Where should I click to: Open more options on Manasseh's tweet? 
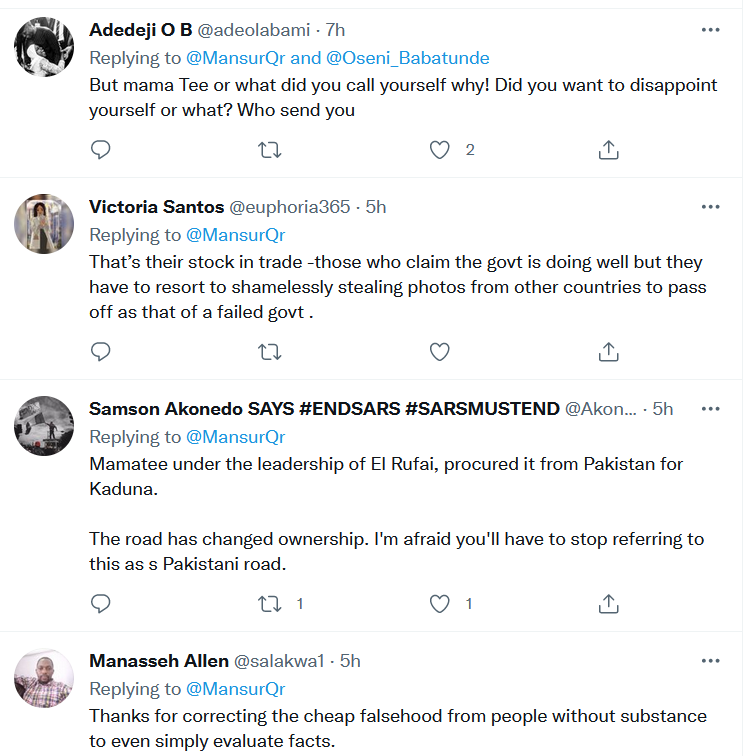coord(710,661)
